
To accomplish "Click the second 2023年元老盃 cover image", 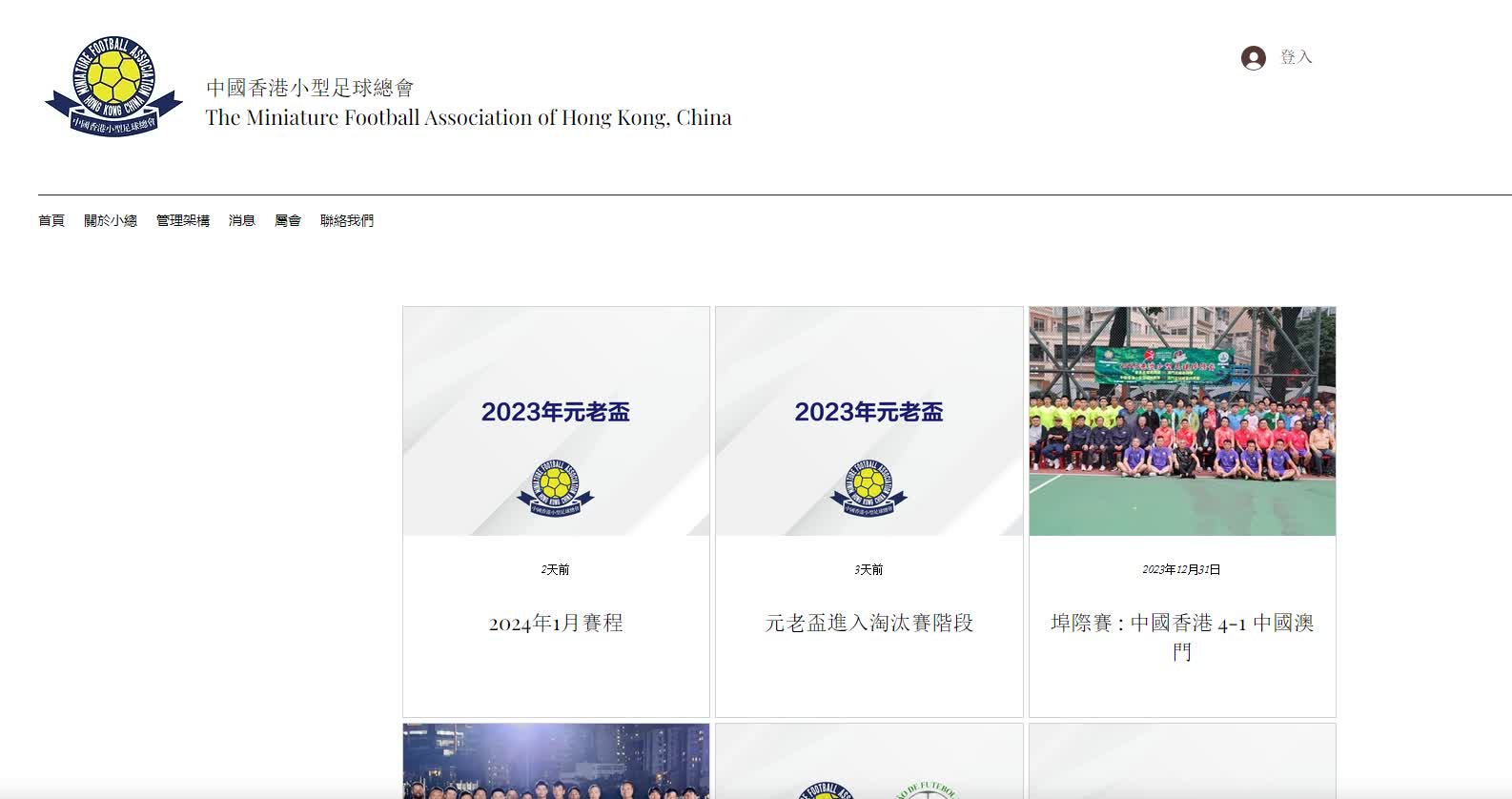I will click(869, 421).
